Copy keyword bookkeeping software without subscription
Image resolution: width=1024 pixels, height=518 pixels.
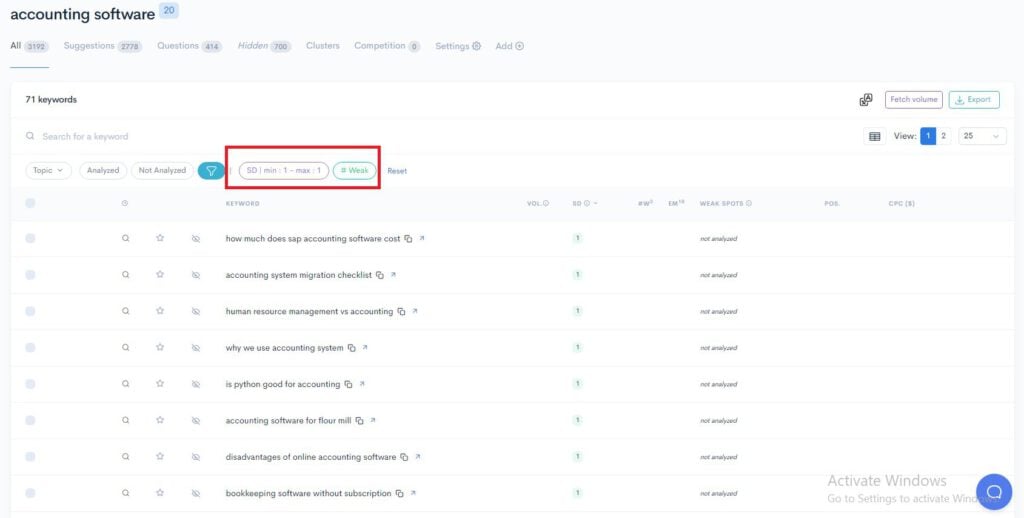[x=399, y=494]
